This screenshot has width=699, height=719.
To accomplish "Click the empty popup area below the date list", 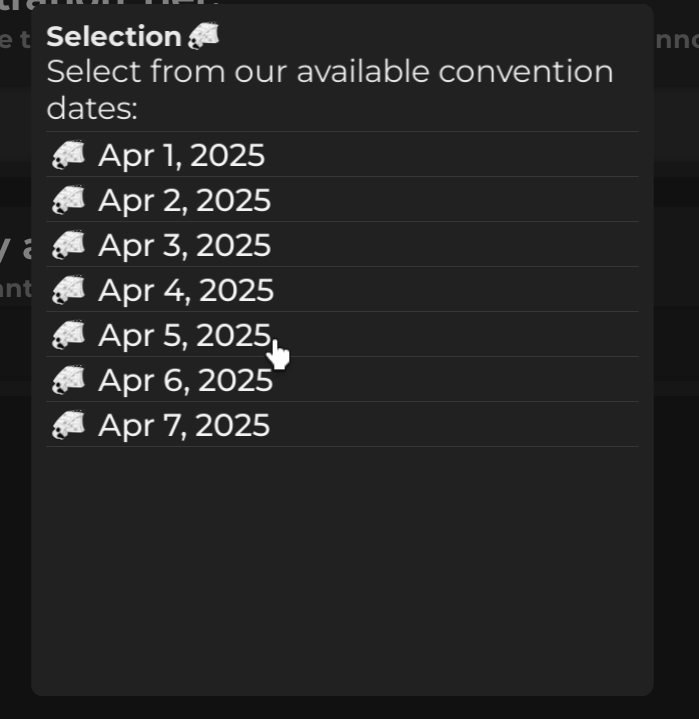I will pyautogui.click(x=341, y=570).
